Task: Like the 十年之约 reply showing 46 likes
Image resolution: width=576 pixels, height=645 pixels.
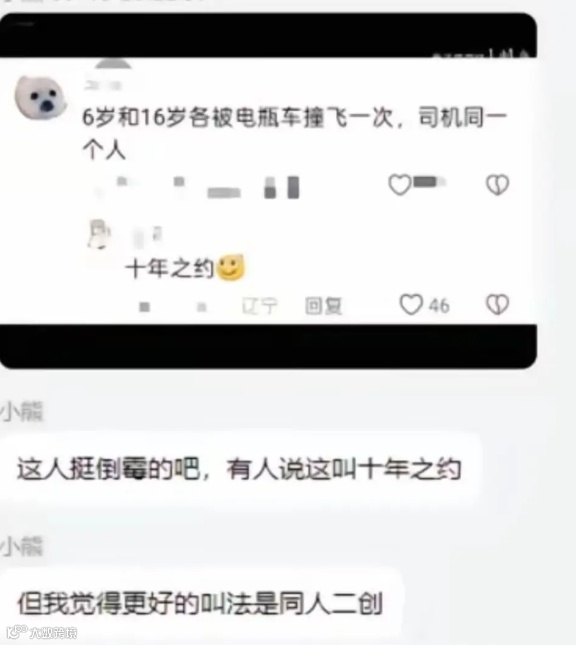Action: [411, 305]
